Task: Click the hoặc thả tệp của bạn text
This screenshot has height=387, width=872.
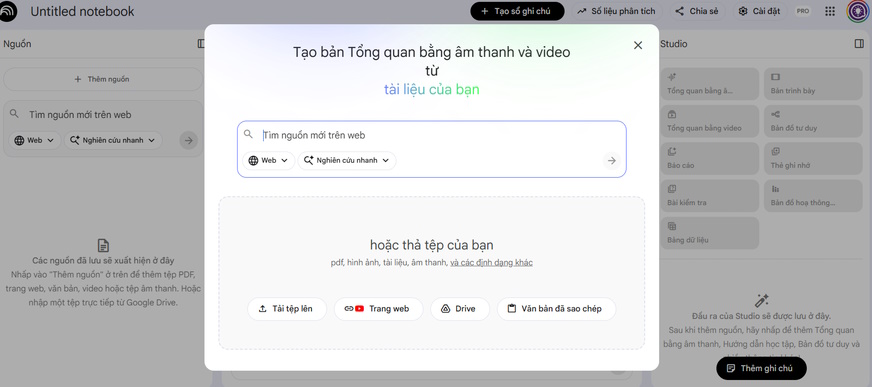Action: 432,245
